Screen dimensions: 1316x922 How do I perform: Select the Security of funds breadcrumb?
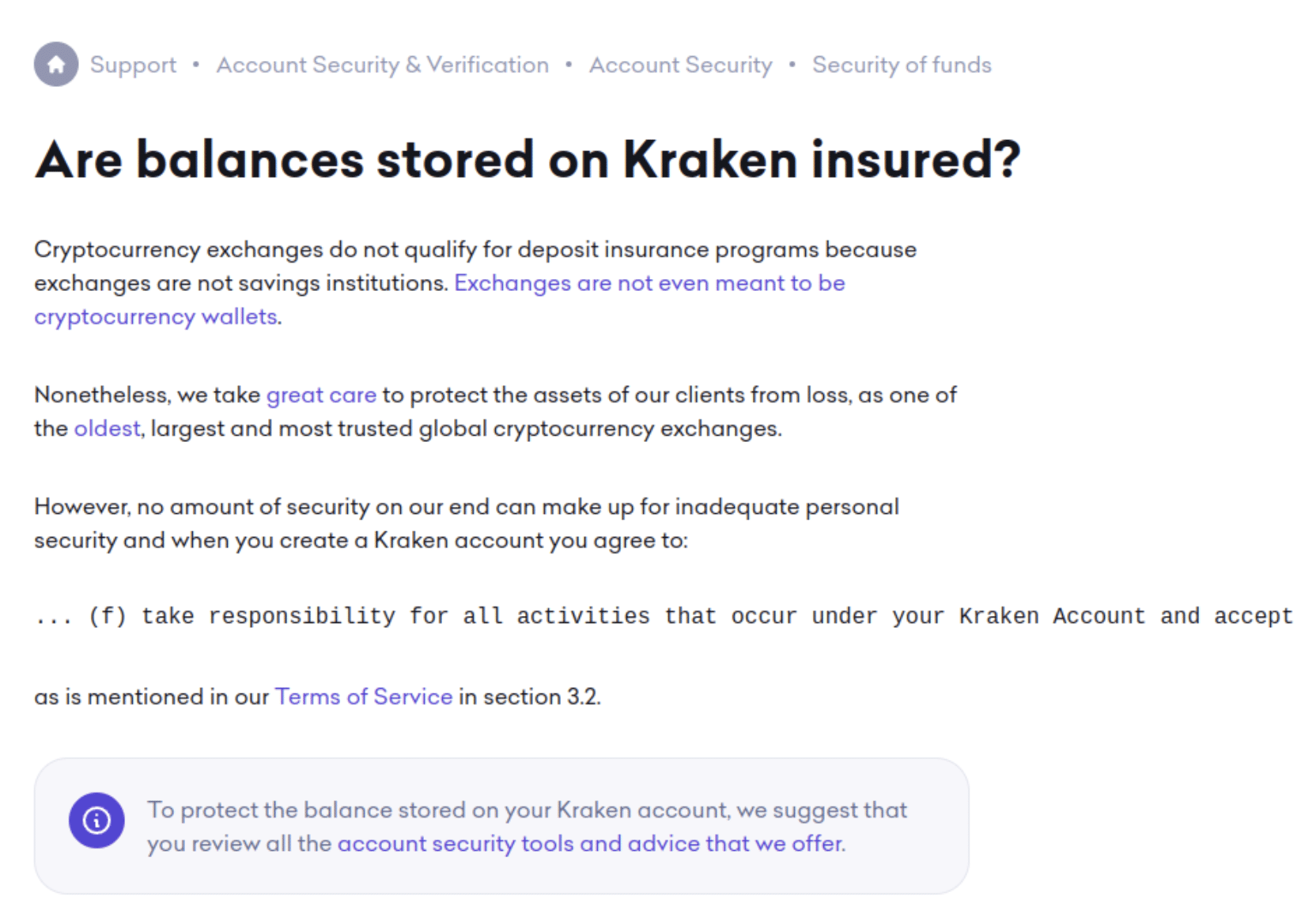902,65
